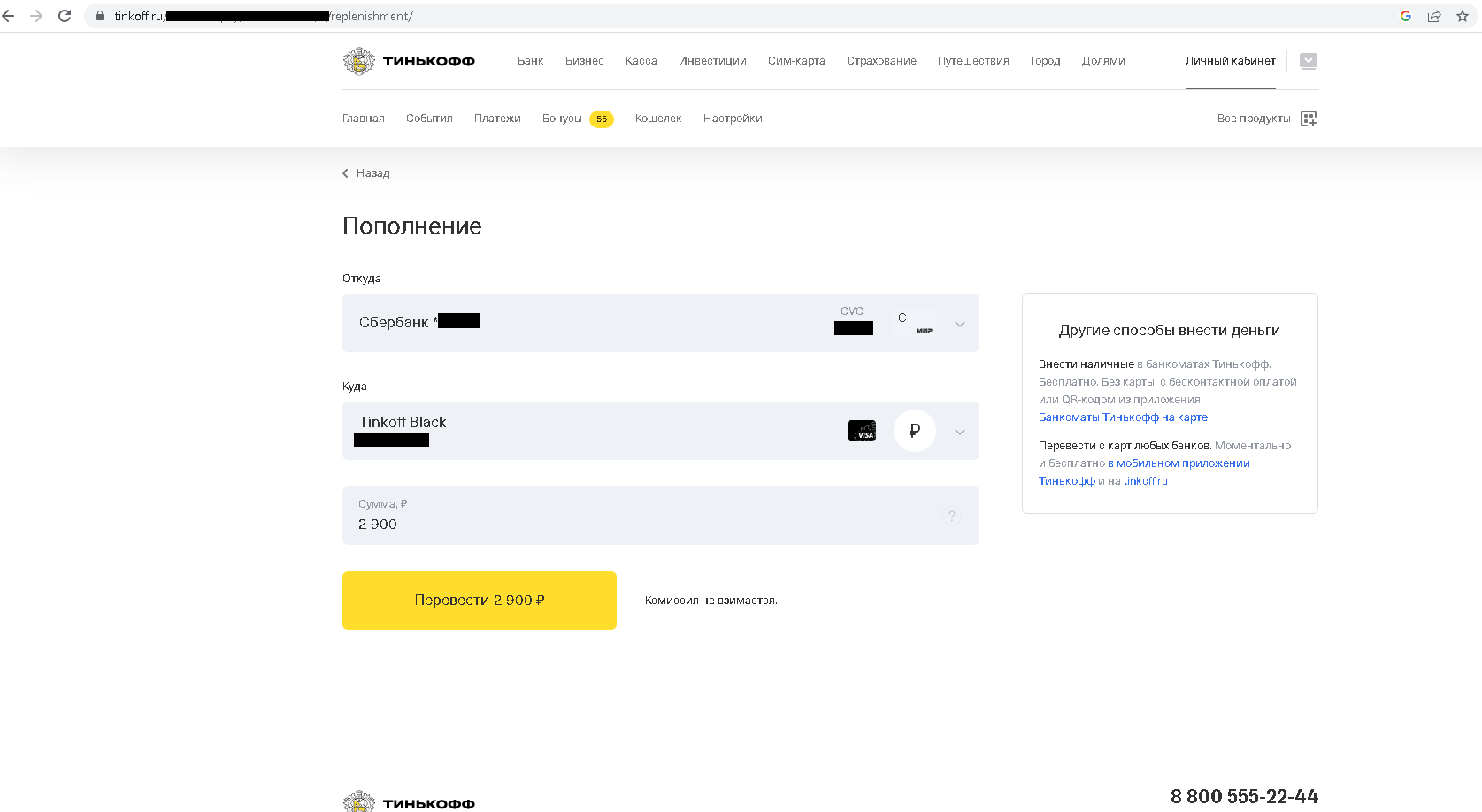Click the browser share page icon

(x=1434, y=16)
